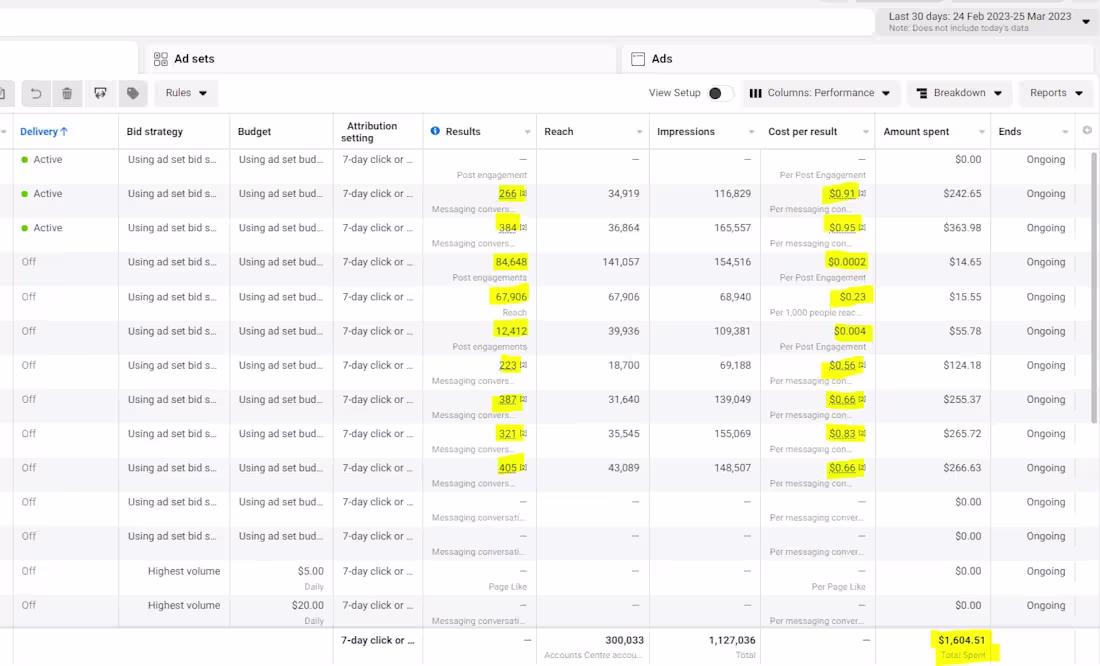Click the undo arrow icon in toolbar
This screenshot has height=666, width=1100.
coord(36,93)
